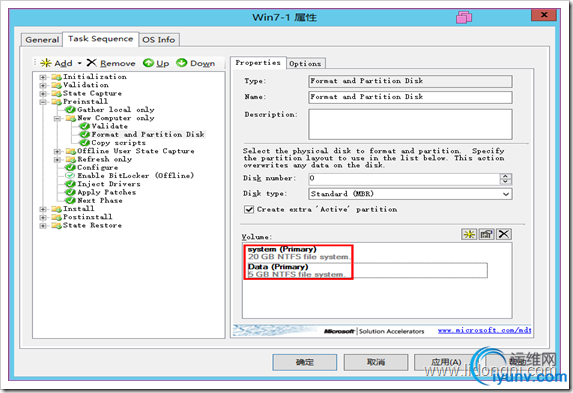Viewport: 573px width, 393px height.
Task: Expand the State Capture folder node
Action: tap(43, 94)
